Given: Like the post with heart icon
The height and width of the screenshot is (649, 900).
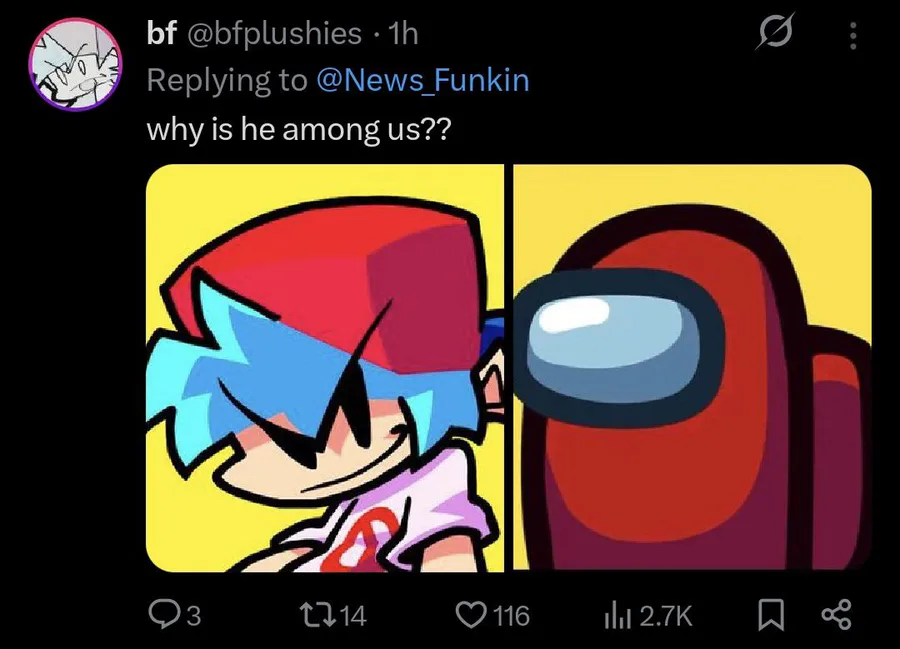Looking at the screenshot, I should 471,615.
